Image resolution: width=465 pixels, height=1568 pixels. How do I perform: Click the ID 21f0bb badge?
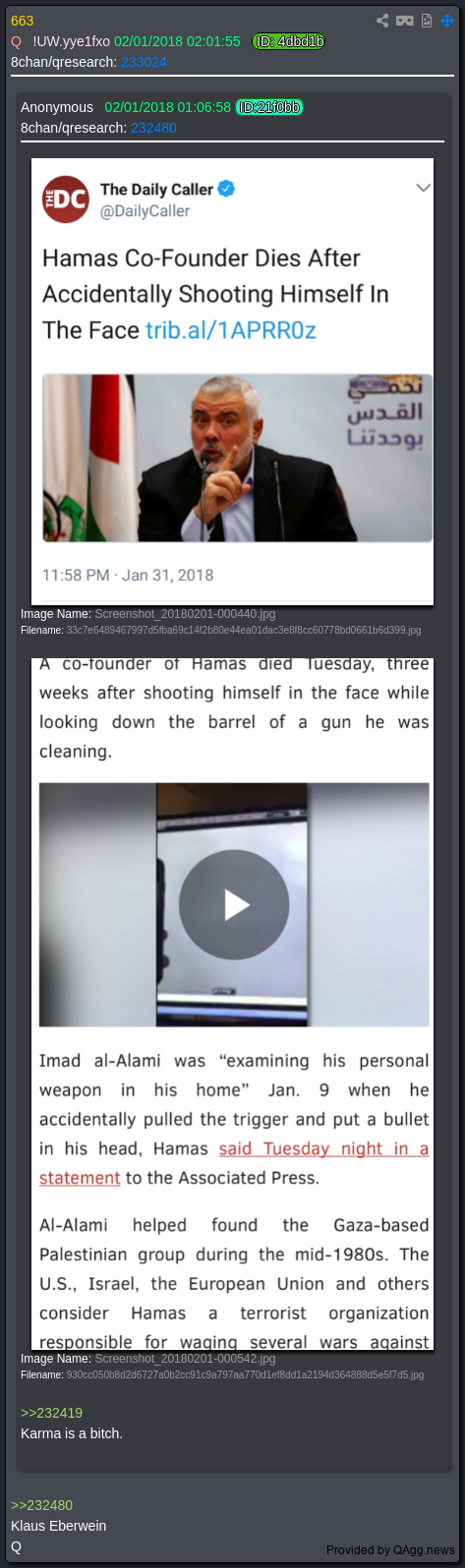coord(269,107)
